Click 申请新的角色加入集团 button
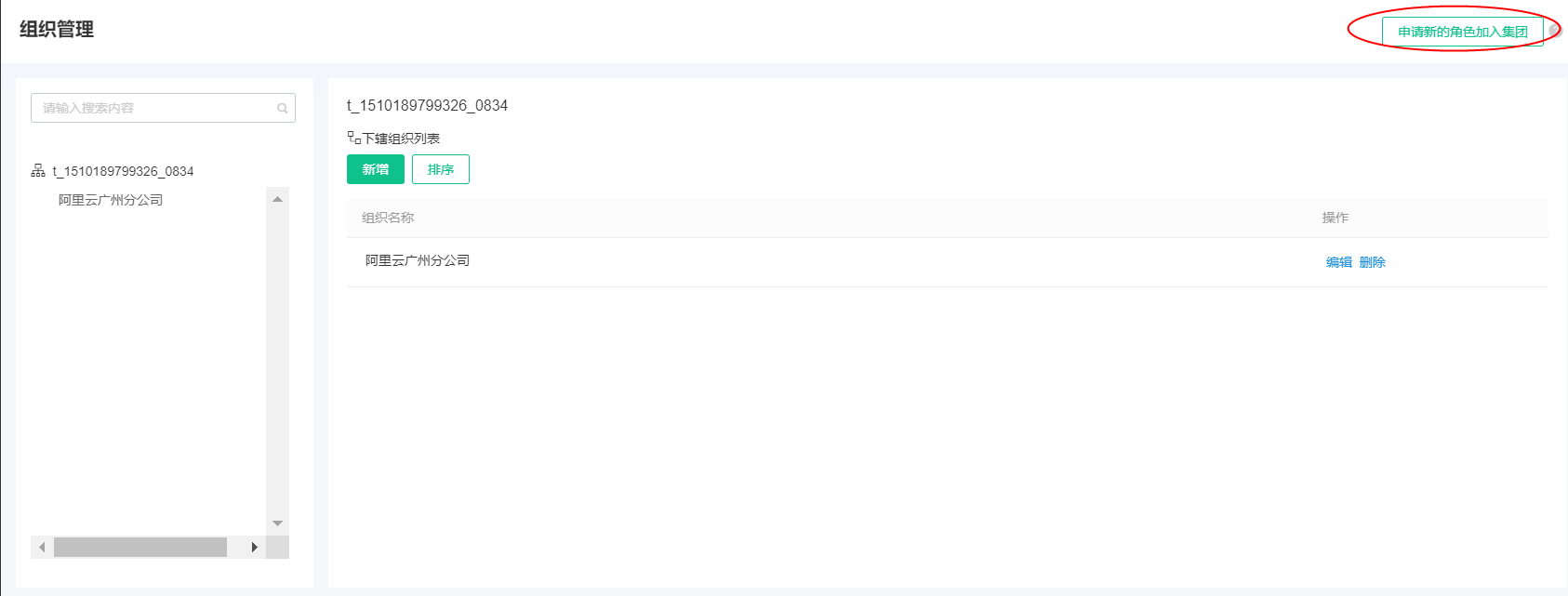1568x596 pixels. (1462, 32)
